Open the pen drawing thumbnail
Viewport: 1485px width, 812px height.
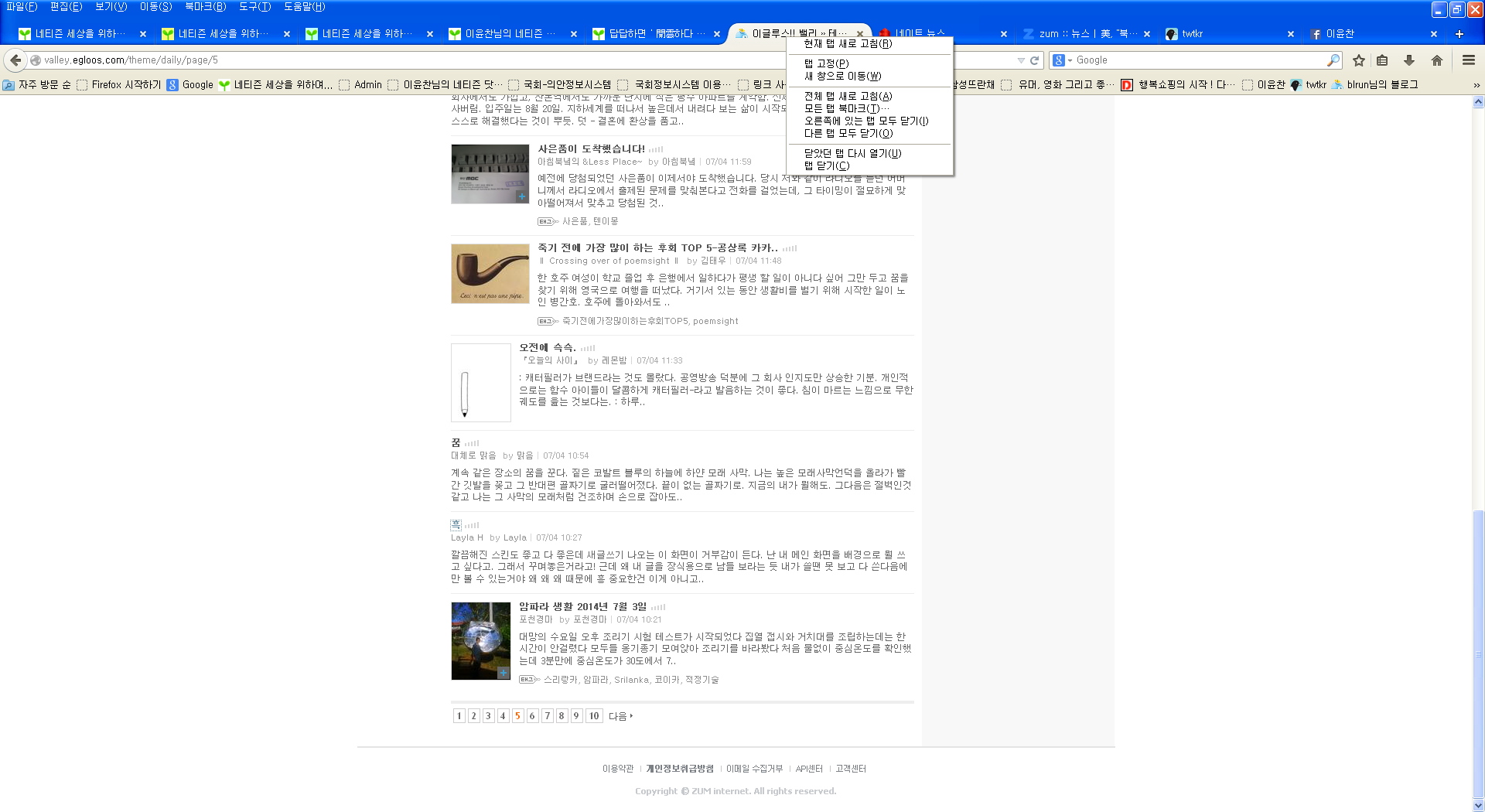(481, 383)
